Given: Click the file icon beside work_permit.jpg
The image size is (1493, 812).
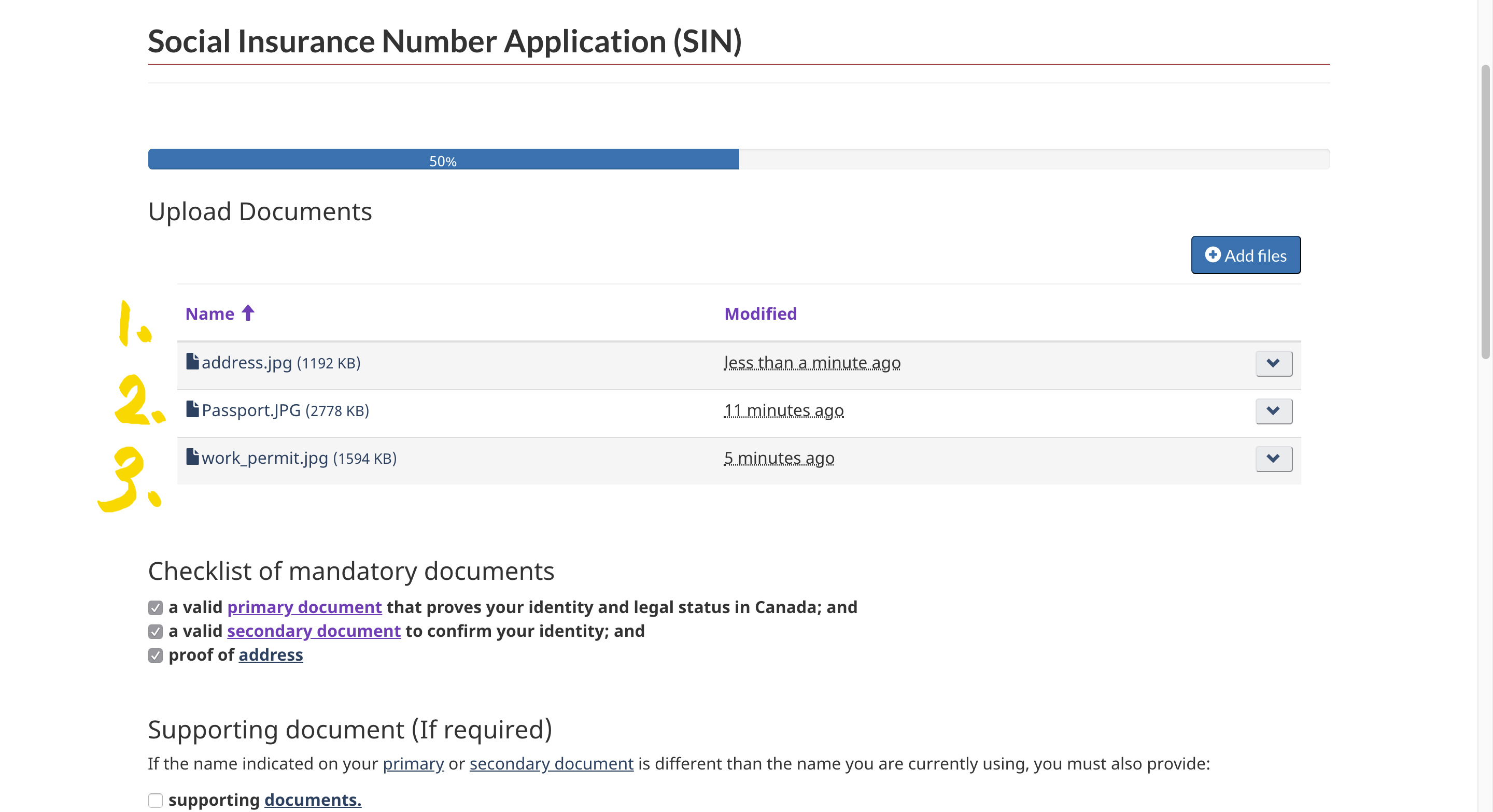Looking at the screenshot, I should (x=192, y=457).
